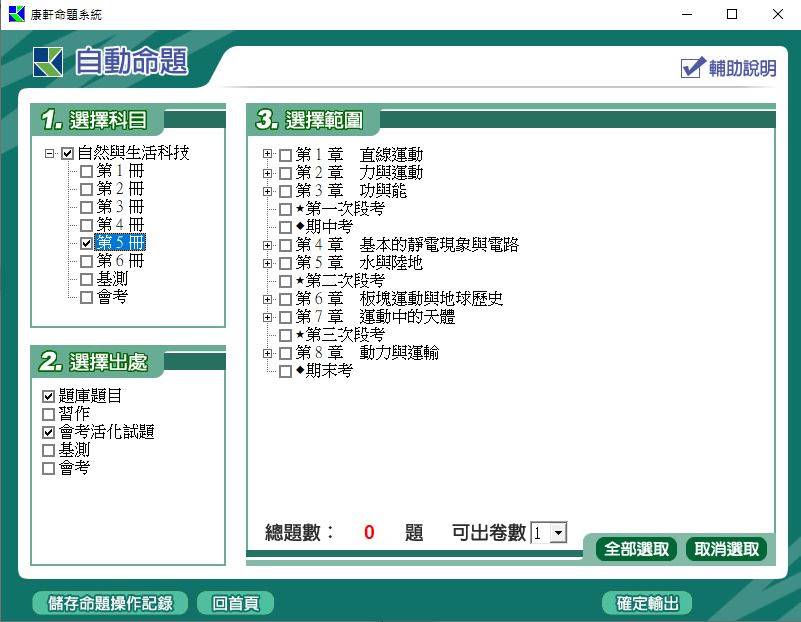
Task: Check ◆期末考 checkbox
Action: click(x=286, y=371)
